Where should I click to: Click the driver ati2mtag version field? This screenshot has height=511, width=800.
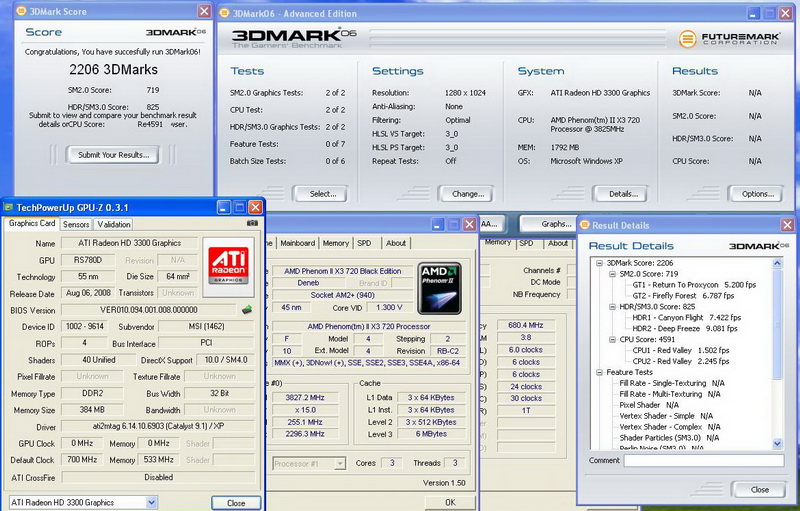pos(158,426)
